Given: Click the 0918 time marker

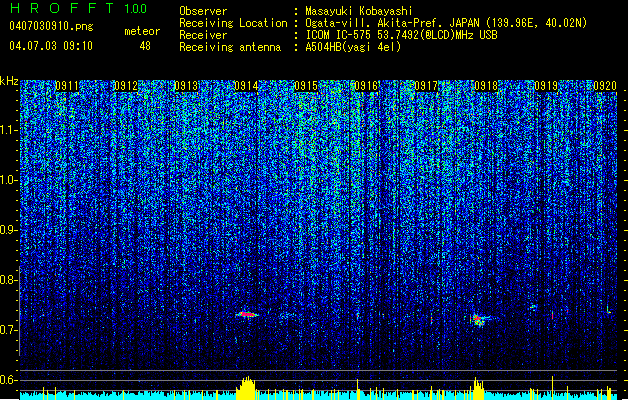Looking at the screenshot, I should (486, 86).
